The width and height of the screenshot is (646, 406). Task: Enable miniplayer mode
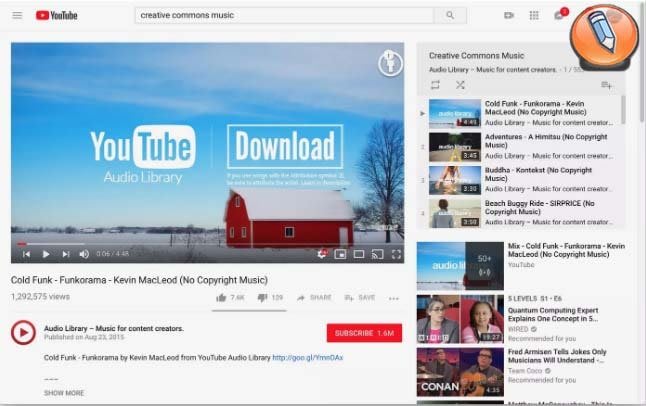(340, 254)
